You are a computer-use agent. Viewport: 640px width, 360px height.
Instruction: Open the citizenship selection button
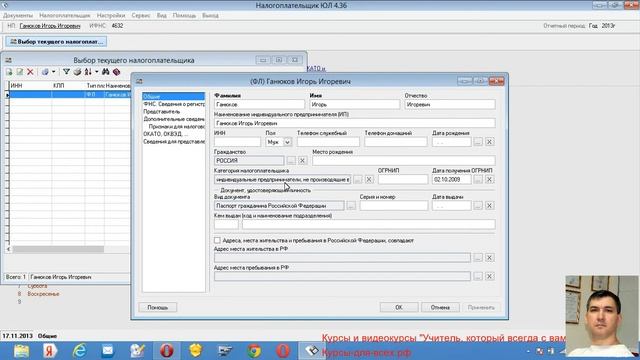[291, 160]
